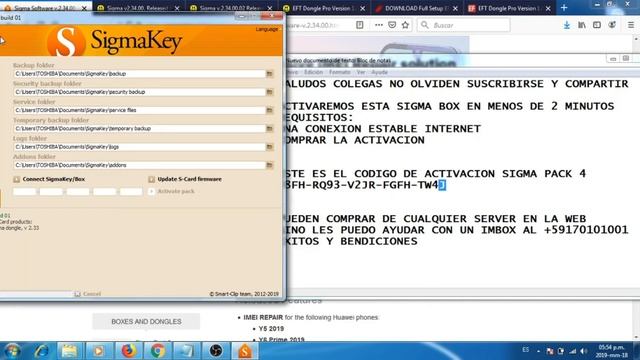
Task: Browse for Service folder path
Action: pyautogui.click(x=269, y=110)
